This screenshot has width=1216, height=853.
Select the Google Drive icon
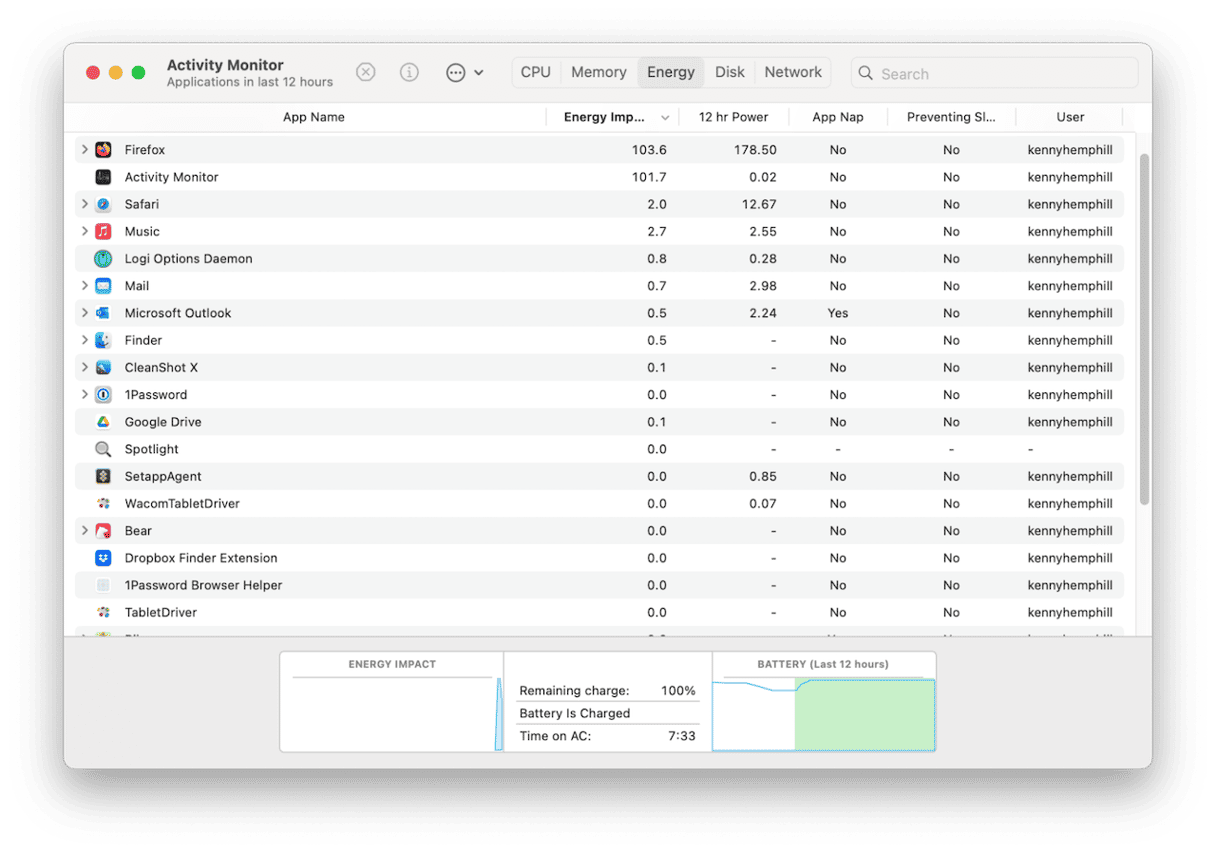pyautogui.click(x=103, y=422)
